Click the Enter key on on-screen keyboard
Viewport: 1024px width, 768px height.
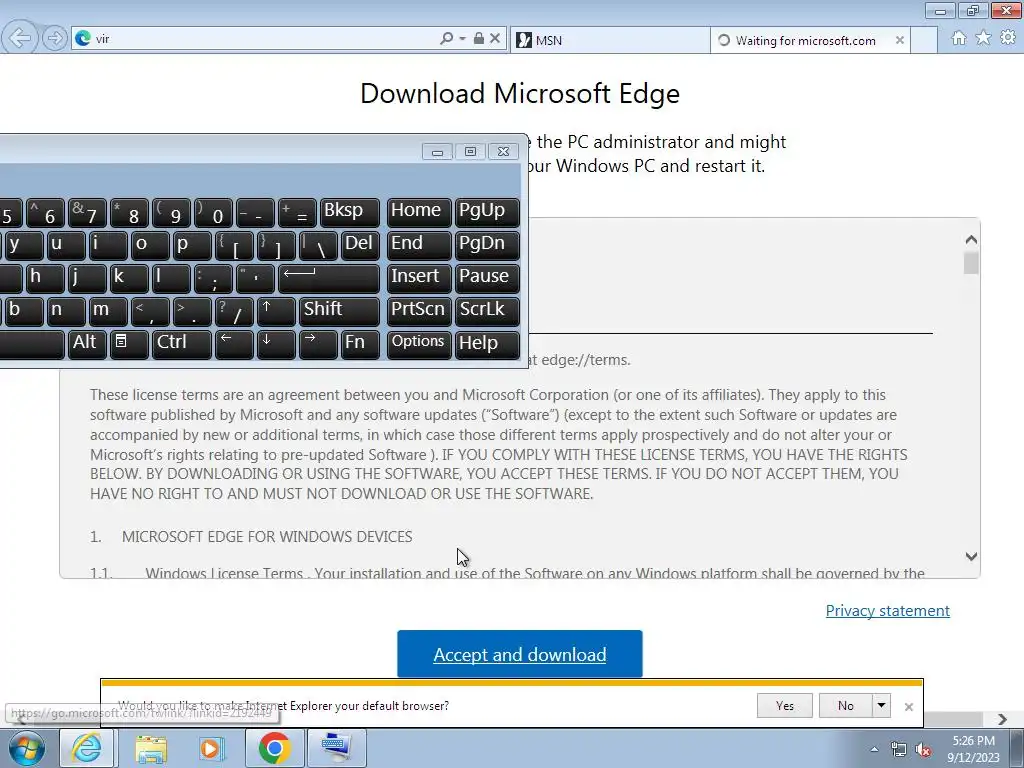(x=328, y=278)
